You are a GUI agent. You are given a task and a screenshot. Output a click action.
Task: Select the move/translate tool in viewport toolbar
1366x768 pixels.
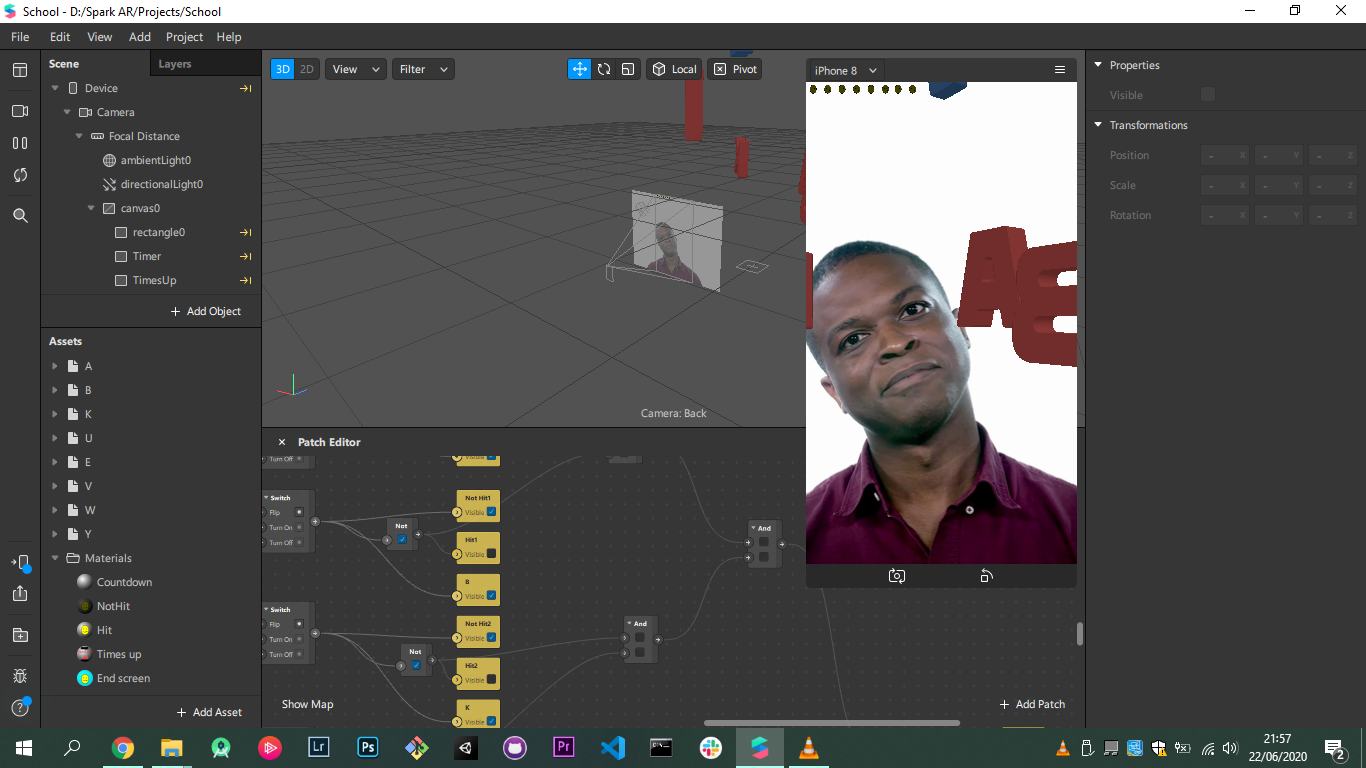579,69
